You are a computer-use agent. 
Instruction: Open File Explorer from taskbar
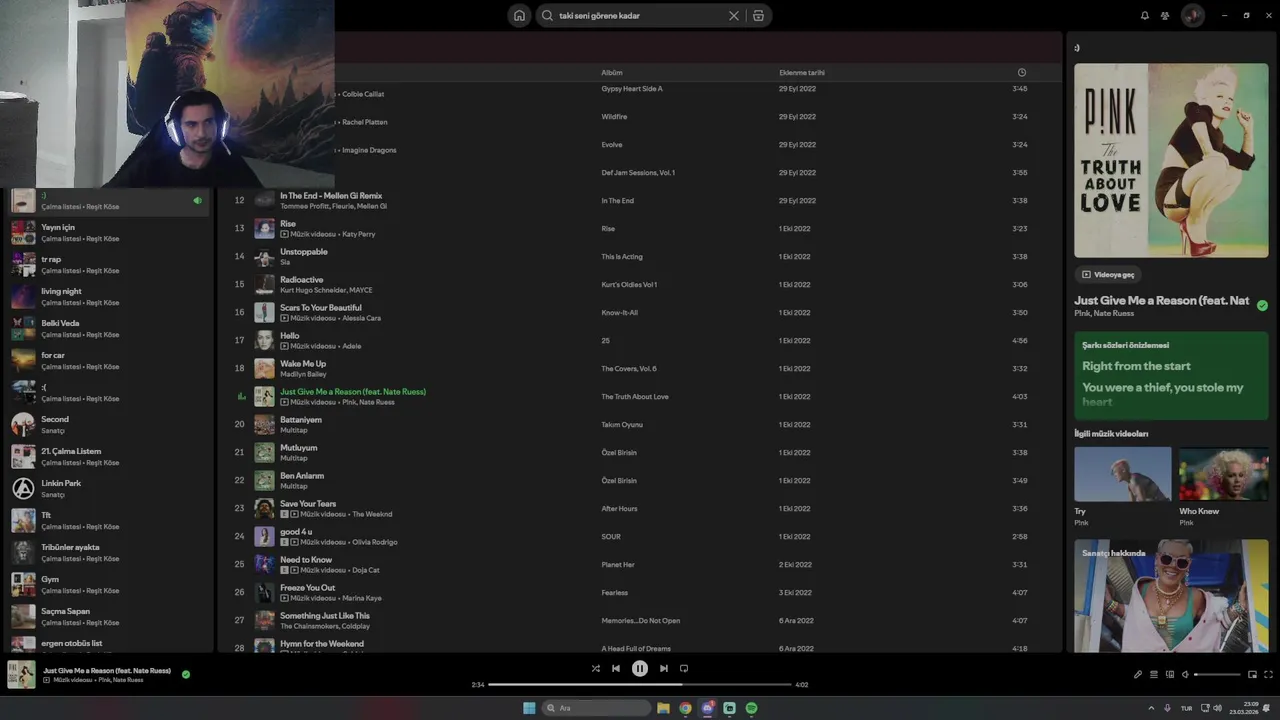pos(663,708)
